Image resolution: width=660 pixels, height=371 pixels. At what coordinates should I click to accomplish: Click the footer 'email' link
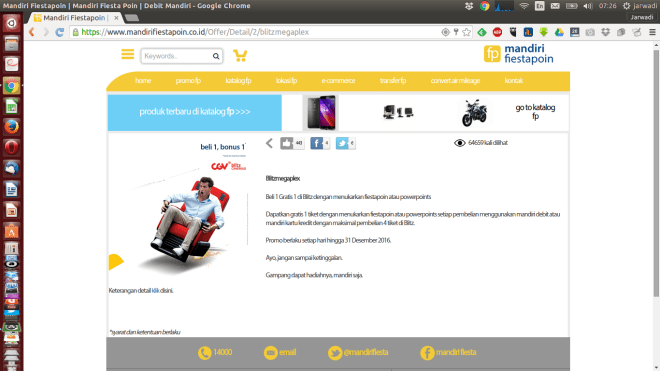point(287,352)
